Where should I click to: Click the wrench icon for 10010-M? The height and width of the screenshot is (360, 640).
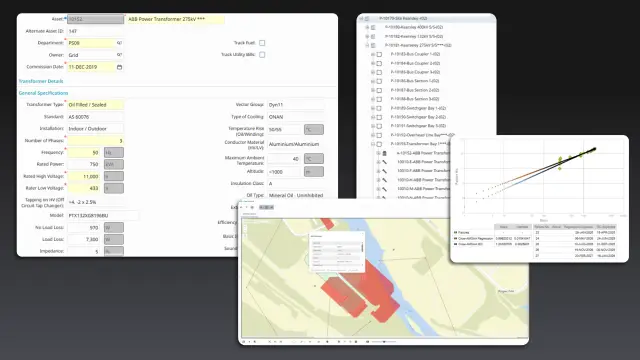384,189
